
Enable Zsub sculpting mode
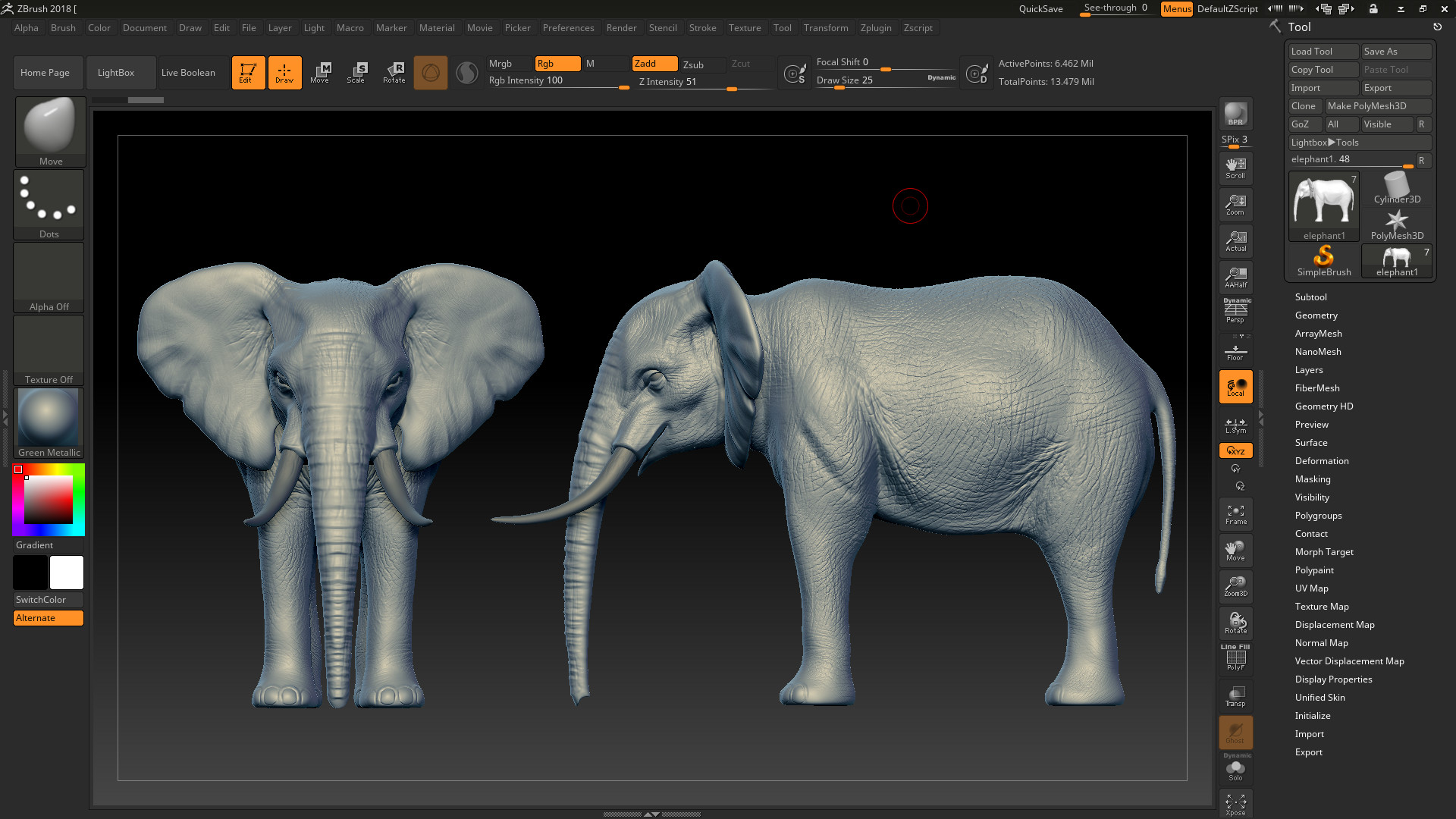(x=701, y=64)
